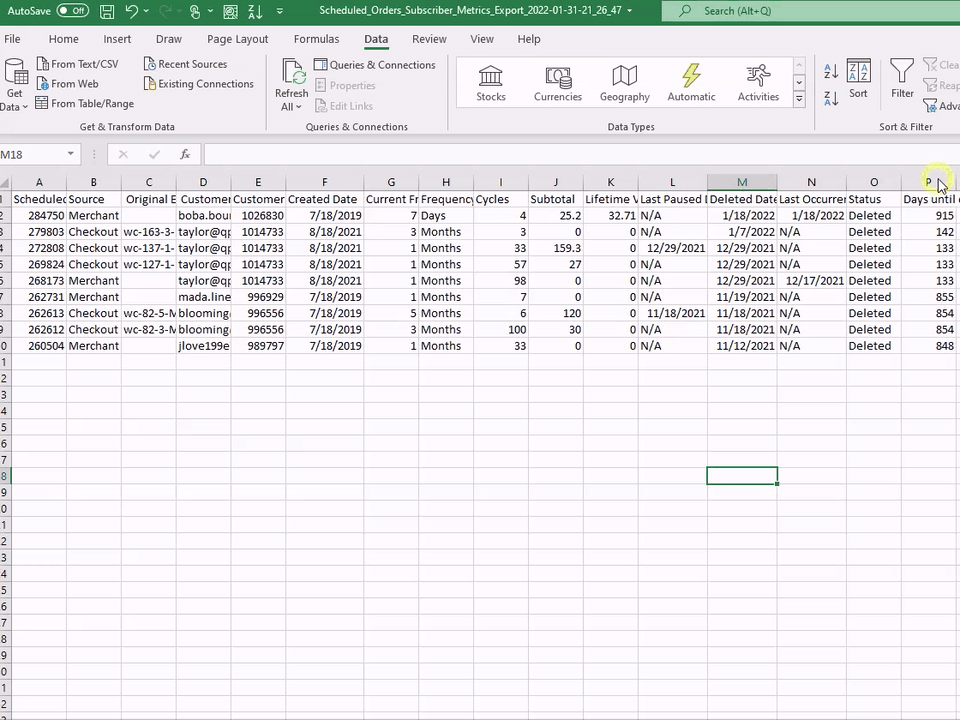The image size is (960, 720).
Task: Select cell containing boba.bour email
Action: 203,216
